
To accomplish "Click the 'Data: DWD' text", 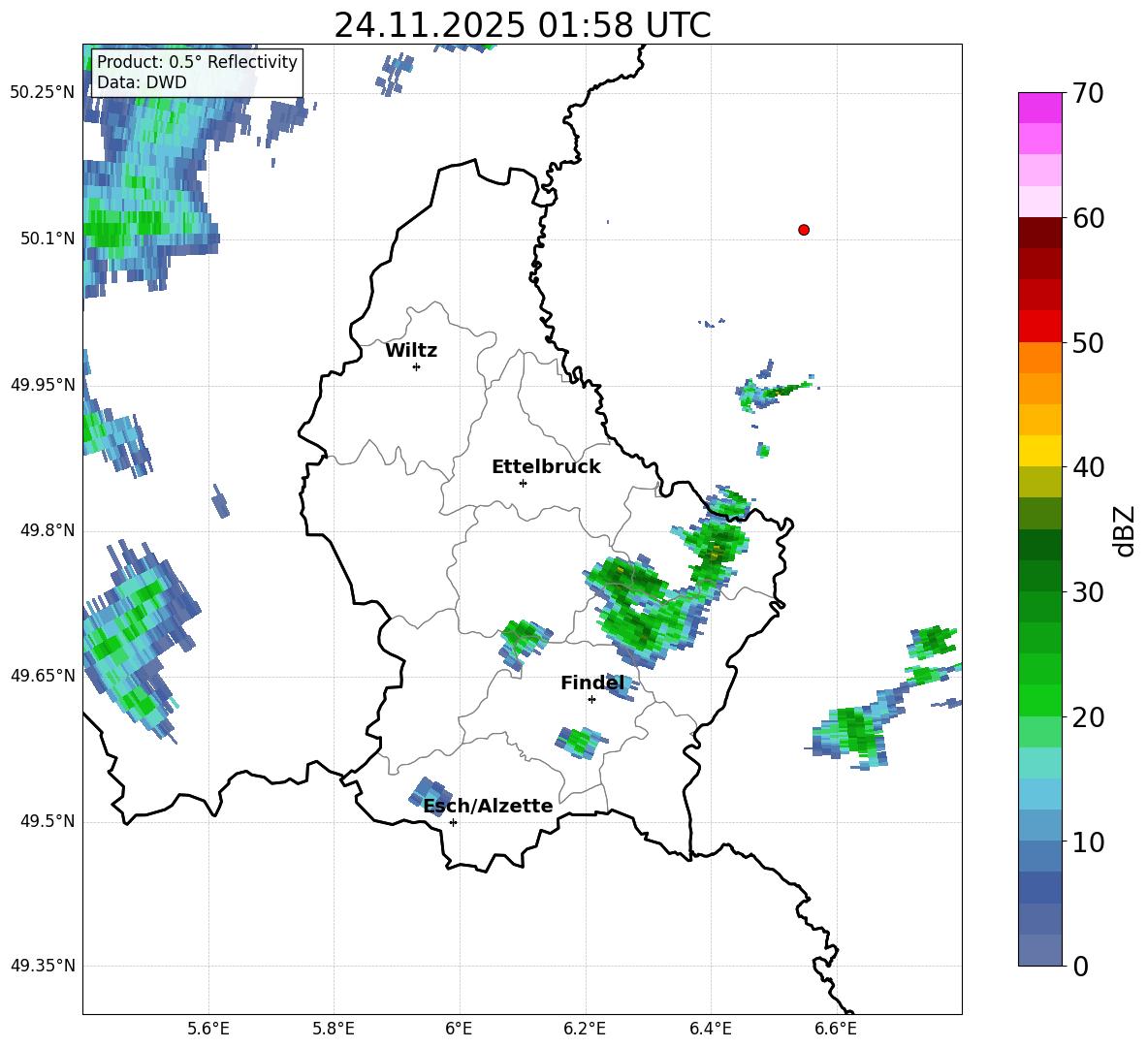I will (142, 82).
